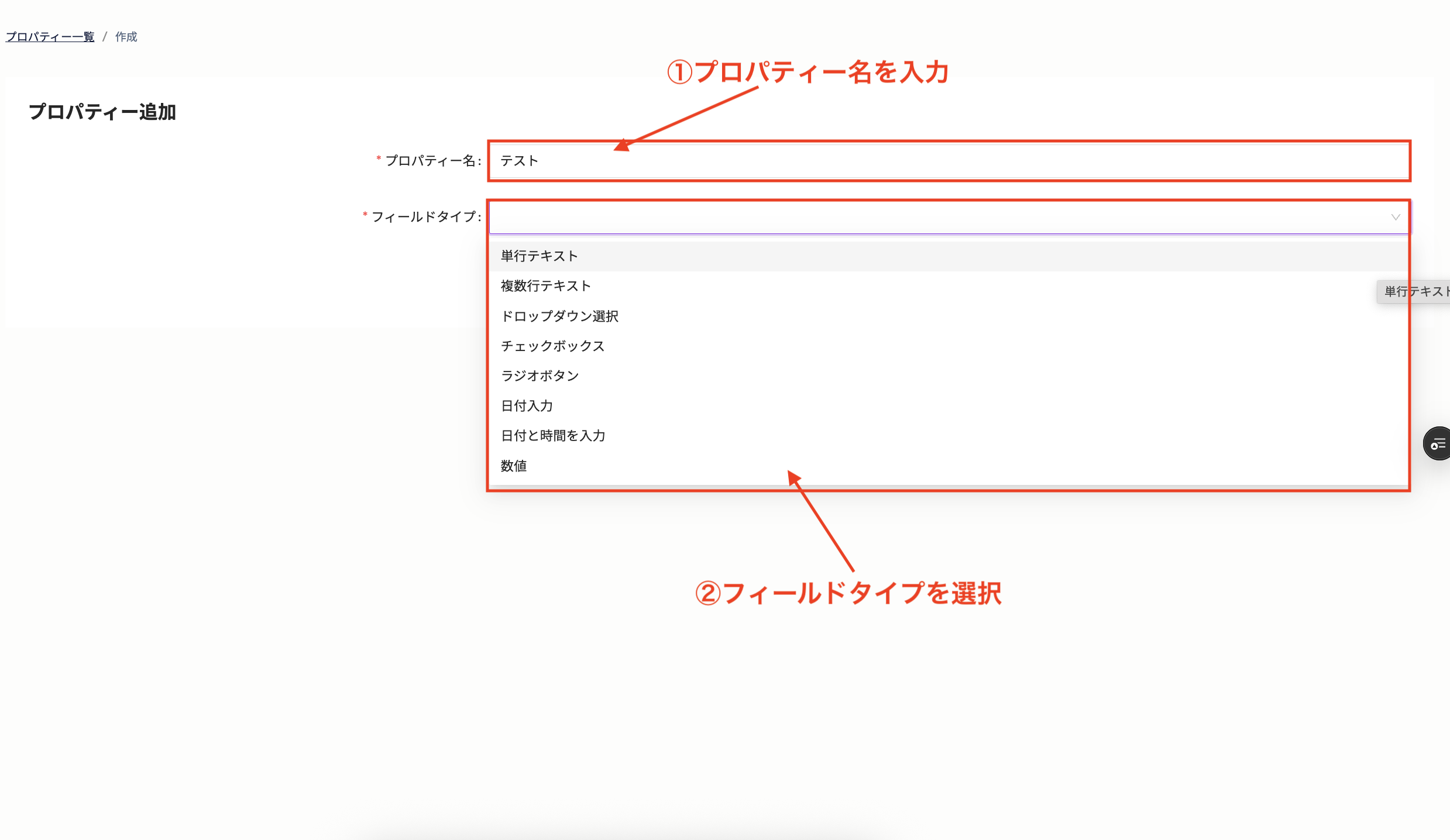1450x840 pixels.
Task: Select 数値 at the bottom of the list
Action: coord(513,466)
